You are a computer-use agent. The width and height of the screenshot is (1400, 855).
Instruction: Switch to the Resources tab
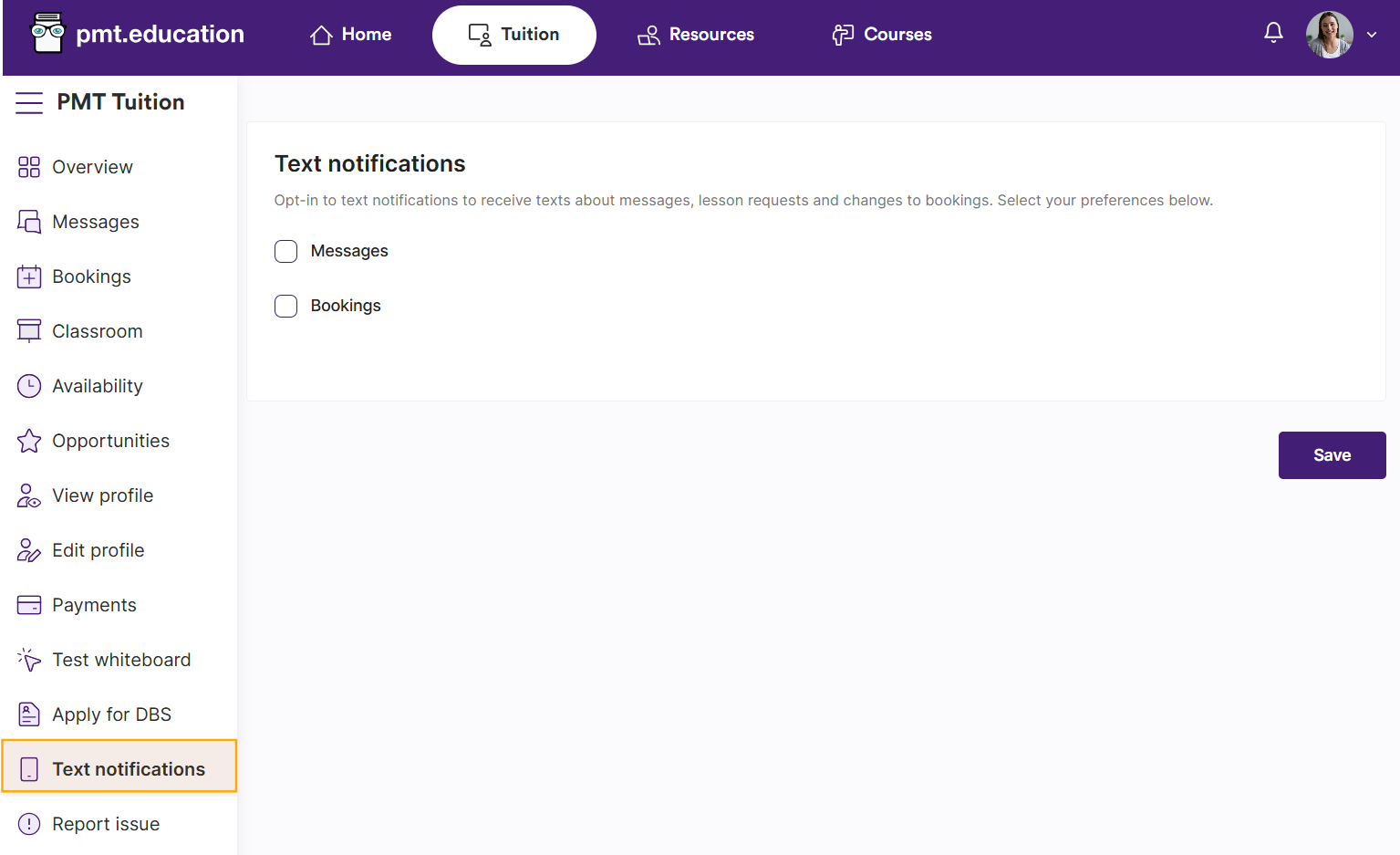(696, 35)
